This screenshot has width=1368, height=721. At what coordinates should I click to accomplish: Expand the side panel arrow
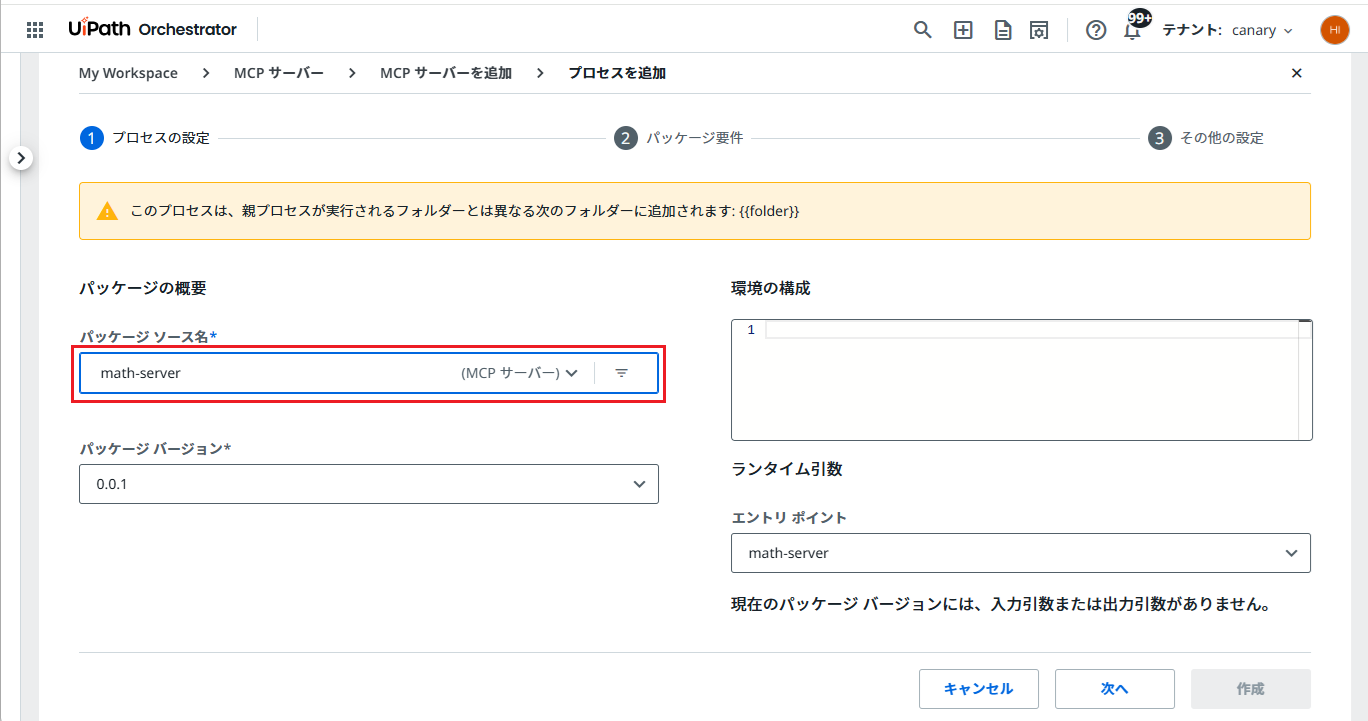pyautogui.click(x=22, y=158)
